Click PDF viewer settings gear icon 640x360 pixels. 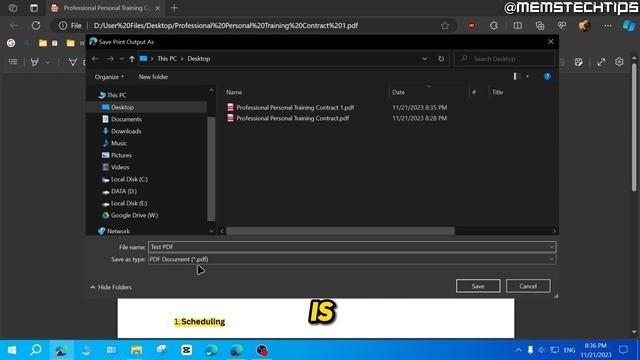(619, 62)
